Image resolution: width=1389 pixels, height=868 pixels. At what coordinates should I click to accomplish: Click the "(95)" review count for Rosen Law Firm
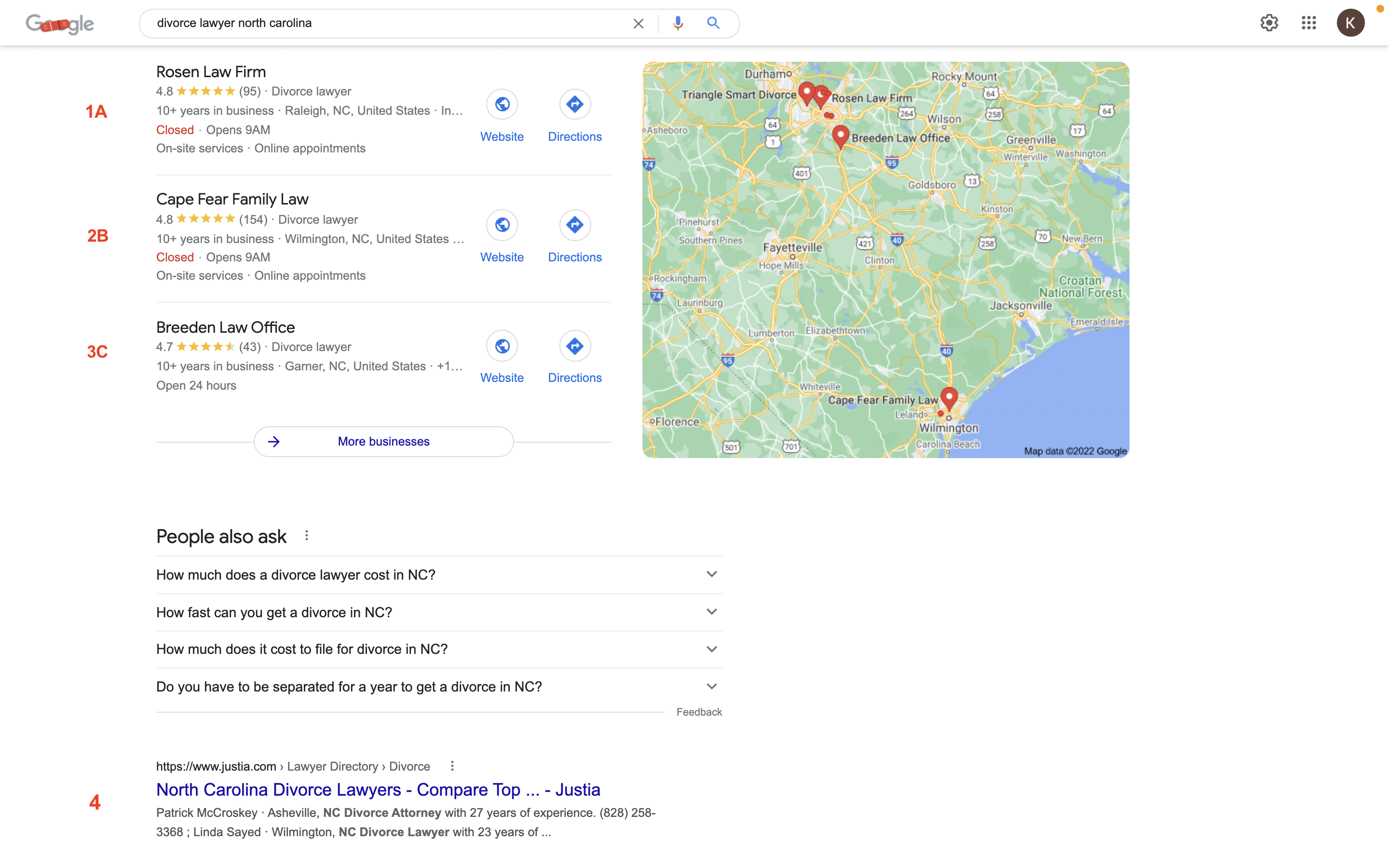tap(250, 91)
